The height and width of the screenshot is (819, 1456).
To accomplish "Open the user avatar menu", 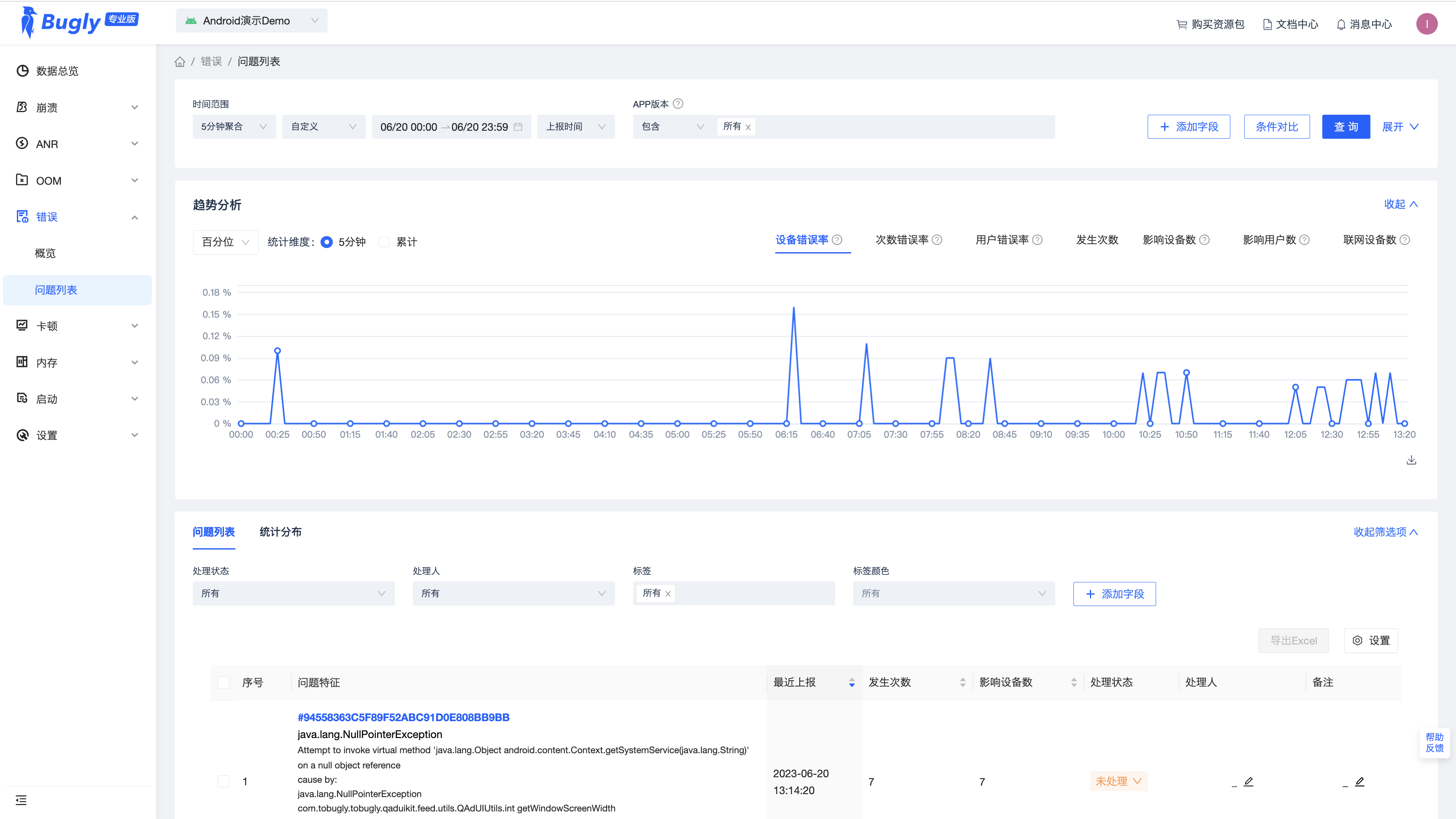I will tap(1426, 24).
